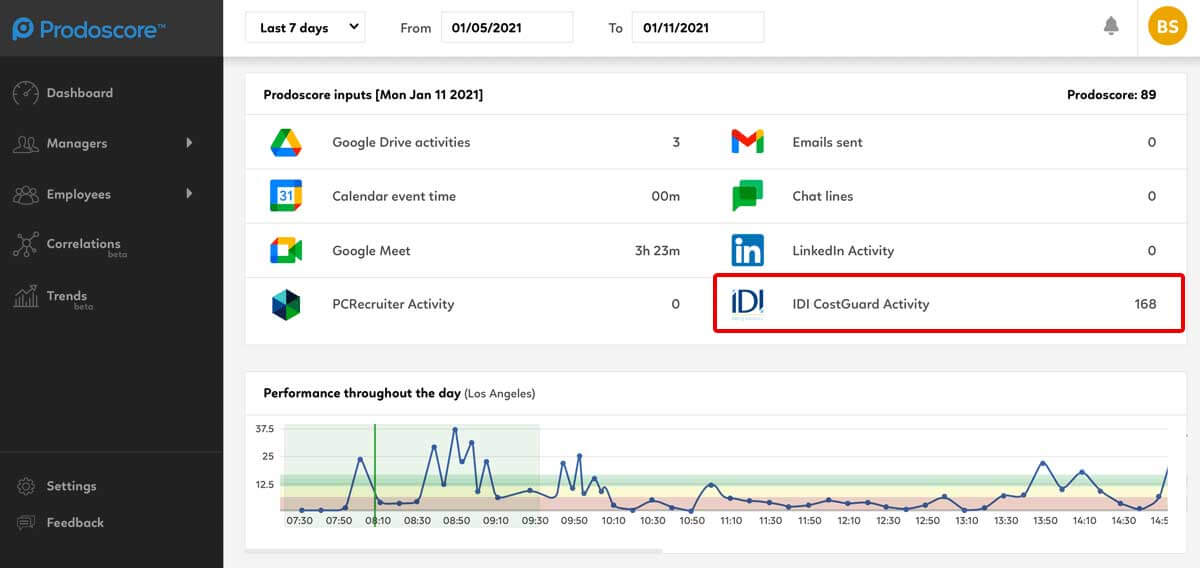Click Calendar event time label
Screen dimensions: 1200x568
(394, 196)
